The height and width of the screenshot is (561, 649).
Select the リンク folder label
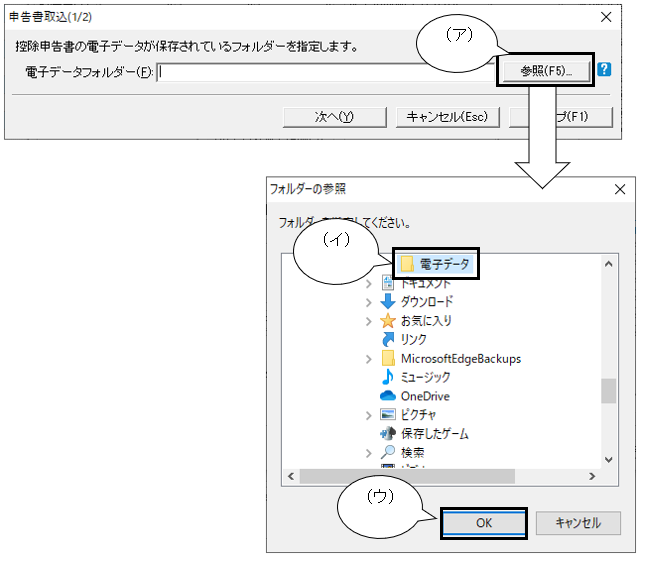pos(413,339)
